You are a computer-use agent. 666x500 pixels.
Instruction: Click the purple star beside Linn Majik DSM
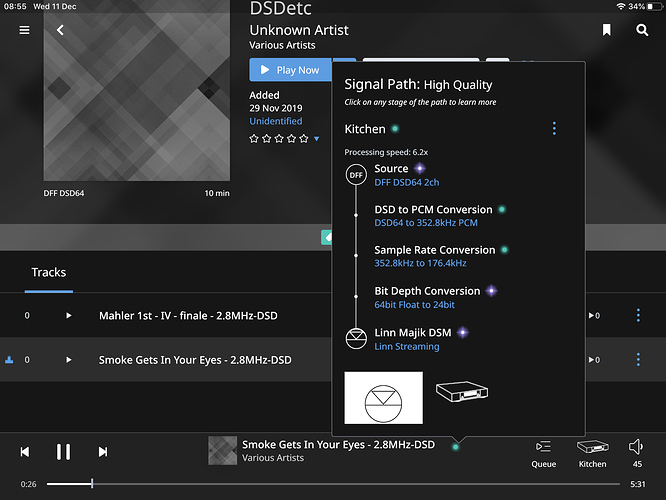(463, 333)
